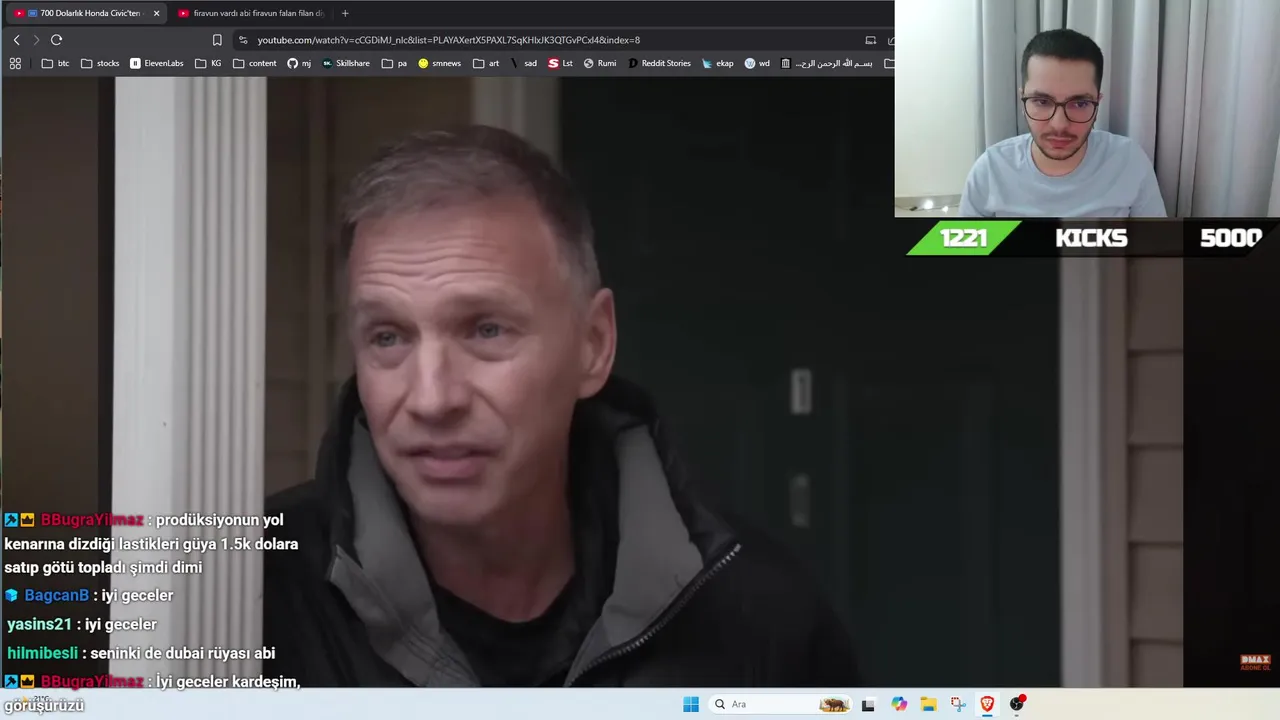1280x720 pixels.
Task: Launch Copilot from the taskbar
Action: [899, 704]
